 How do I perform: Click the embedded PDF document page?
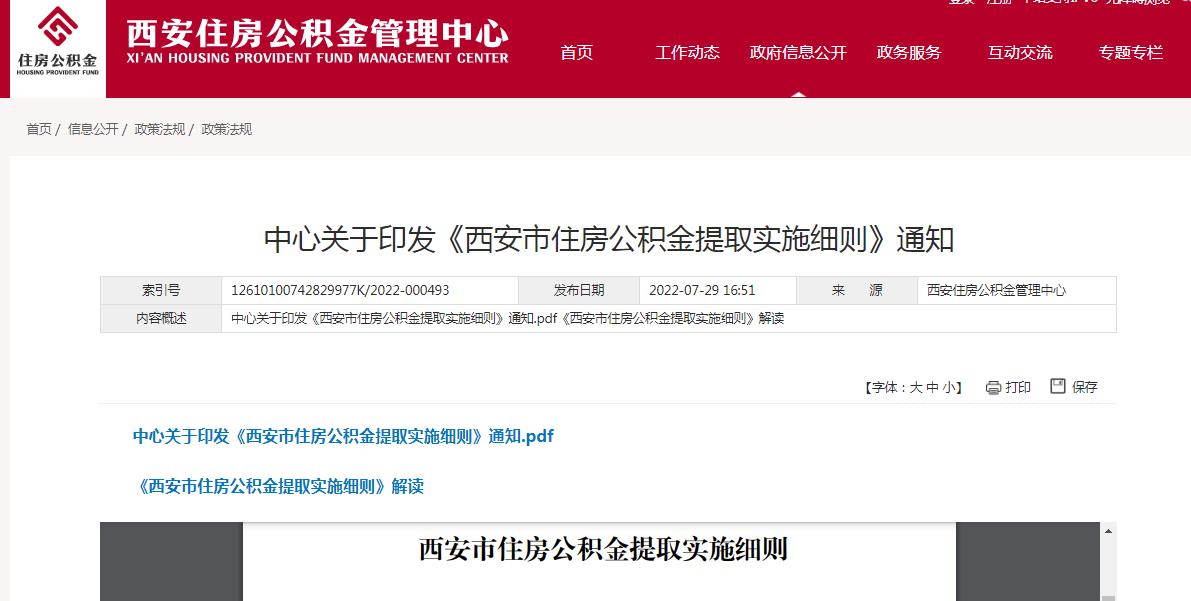(600, 575)
